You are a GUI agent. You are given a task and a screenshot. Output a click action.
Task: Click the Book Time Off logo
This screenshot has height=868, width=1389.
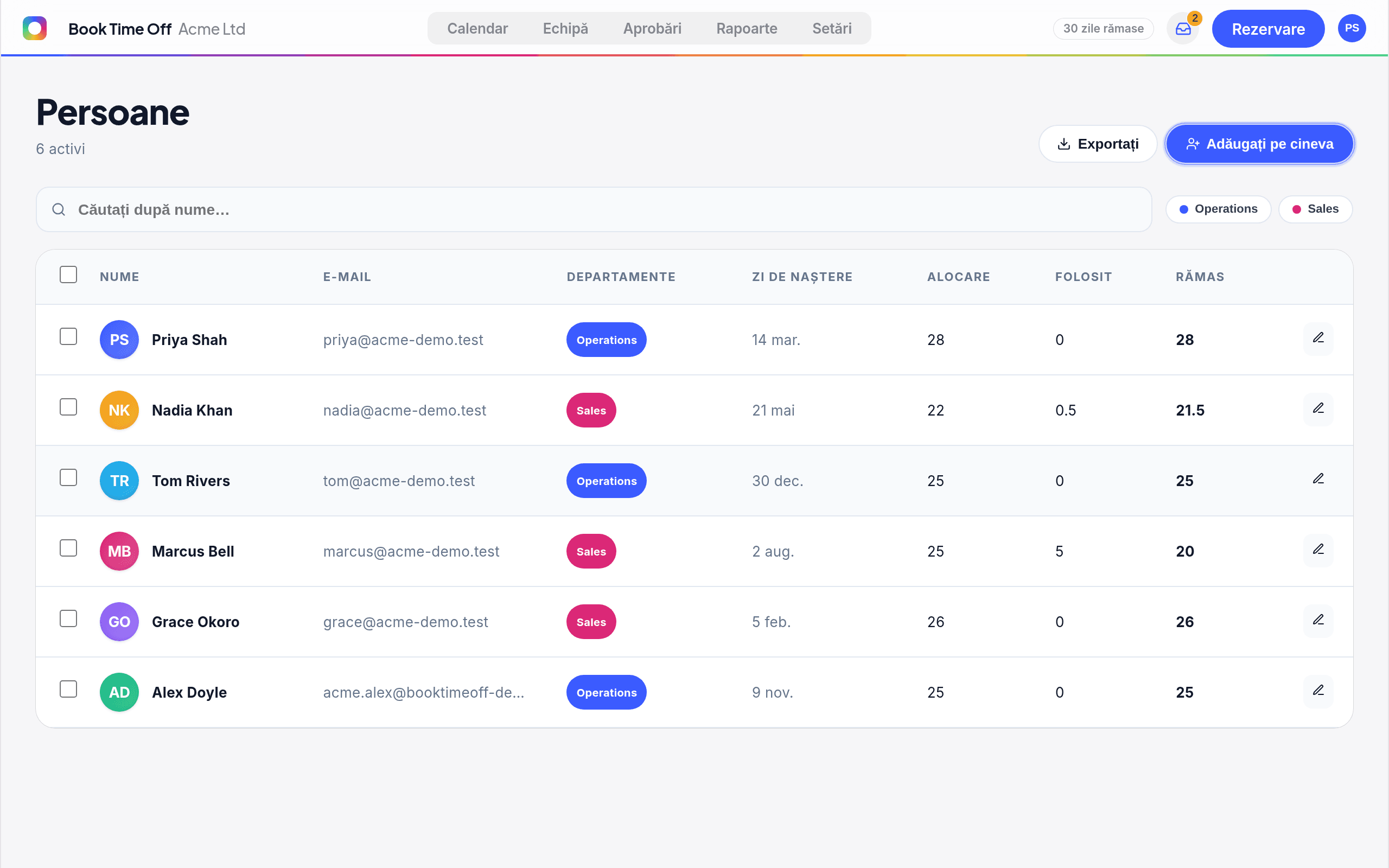coord(34,29)
